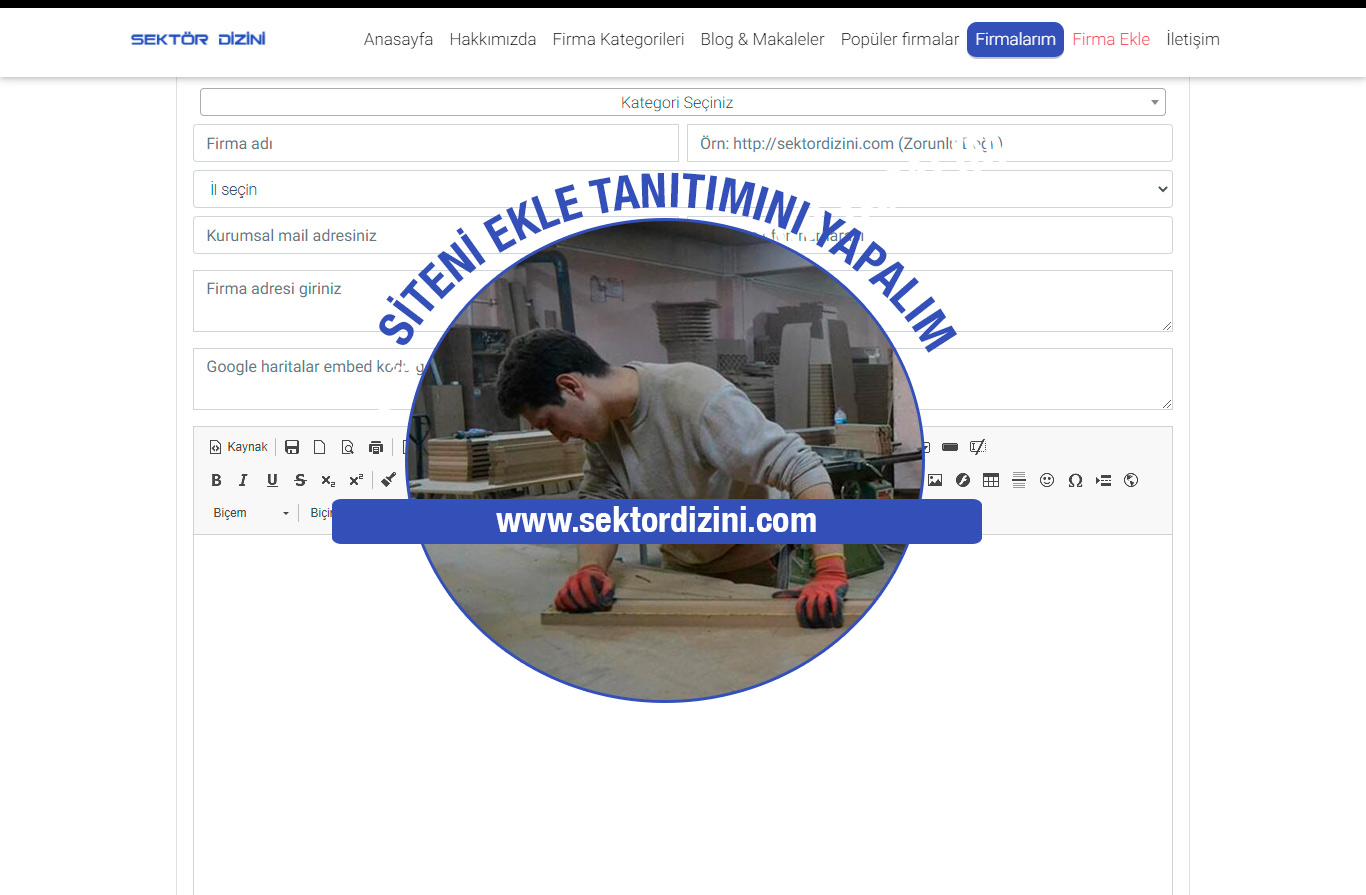Open Firma Kategorileri menu item
1366x895 pixels.
click(618, 39)
